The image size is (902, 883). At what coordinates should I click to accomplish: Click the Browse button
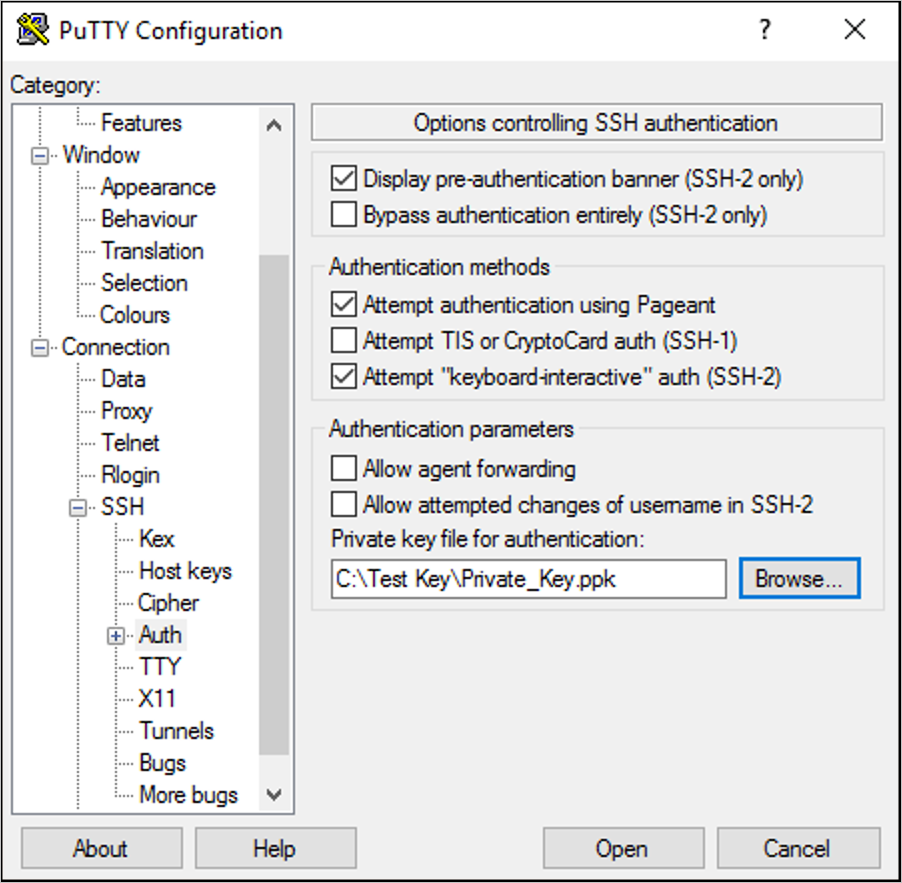799,578
